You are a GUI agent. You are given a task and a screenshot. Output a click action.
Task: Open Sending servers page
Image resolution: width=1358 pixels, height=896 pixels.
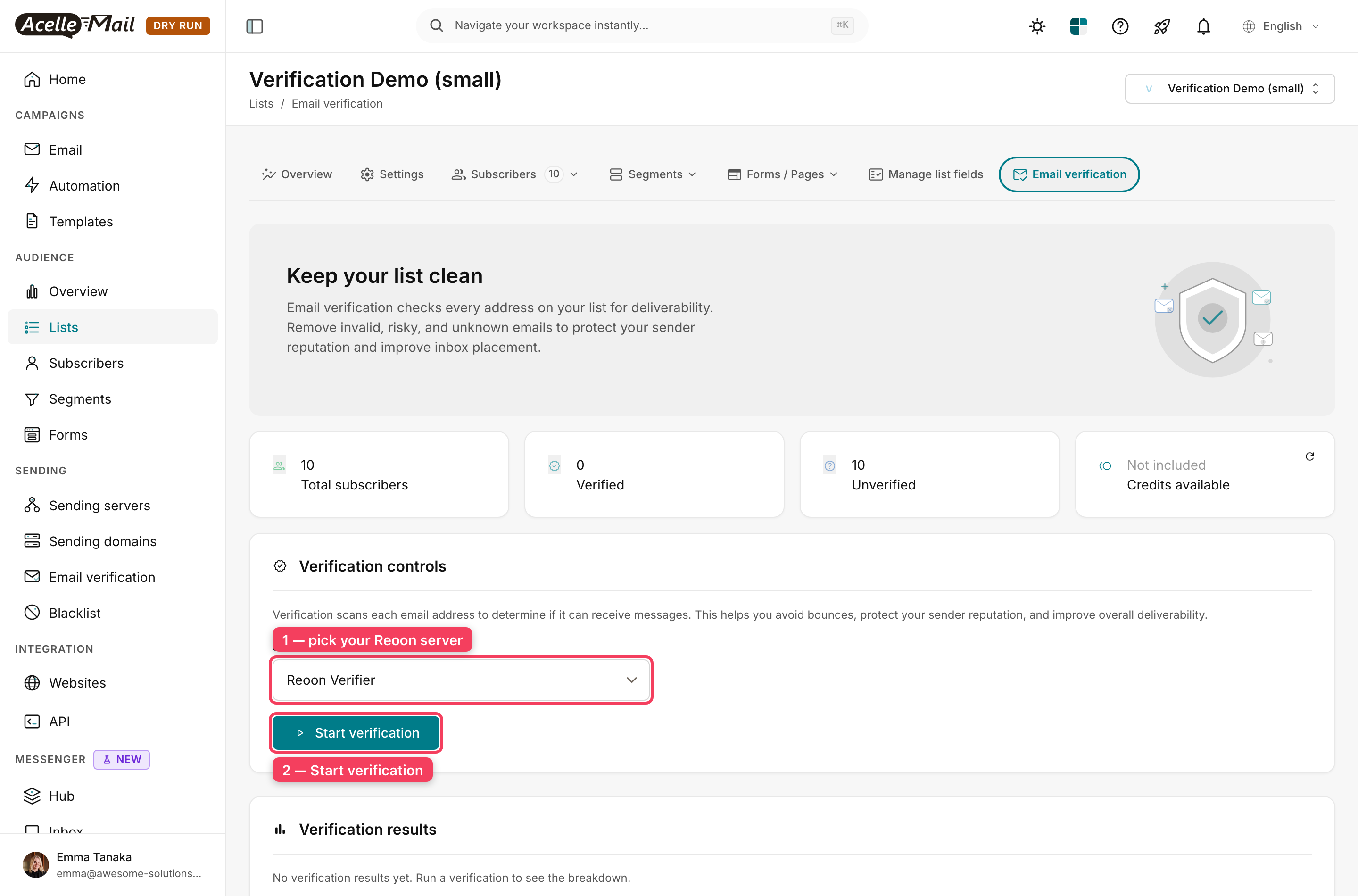113,505
